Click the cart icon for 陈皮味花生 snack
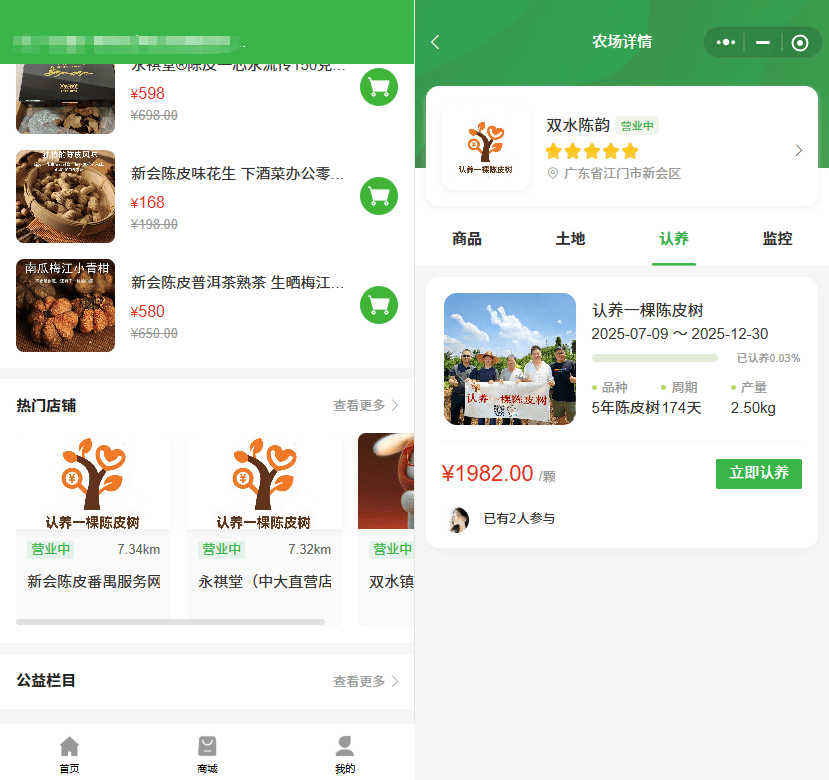Viewport: 829px width, 780px height. point(379,196)
